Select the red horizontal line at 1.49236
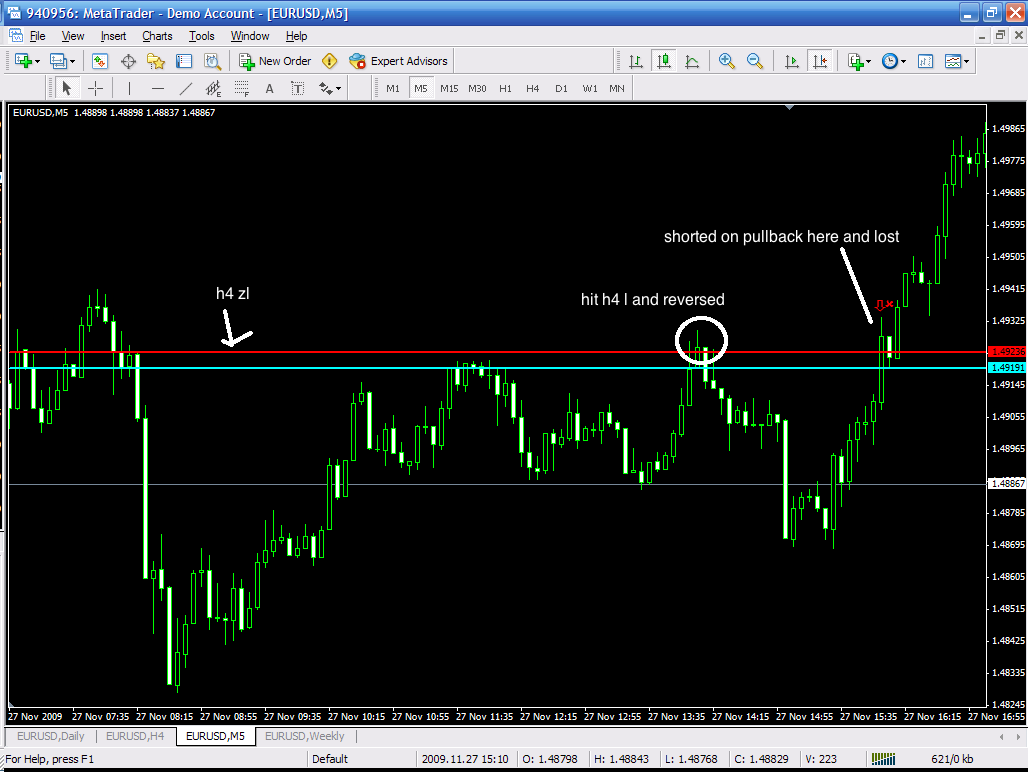1028x772 pixels. [498, 352]
